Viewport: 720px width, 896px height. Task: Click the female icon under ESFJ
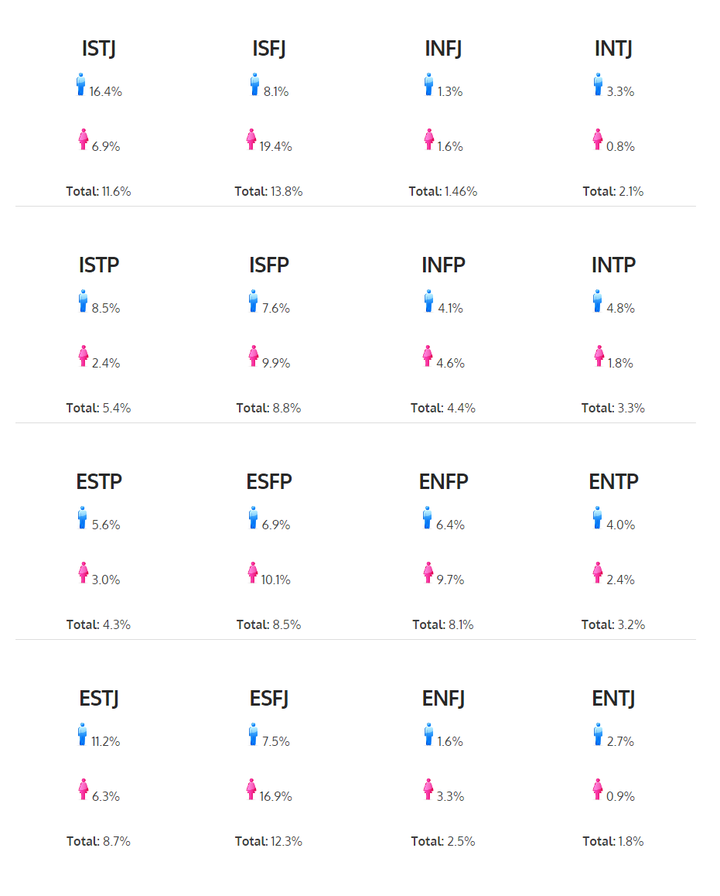coord(252,789)
